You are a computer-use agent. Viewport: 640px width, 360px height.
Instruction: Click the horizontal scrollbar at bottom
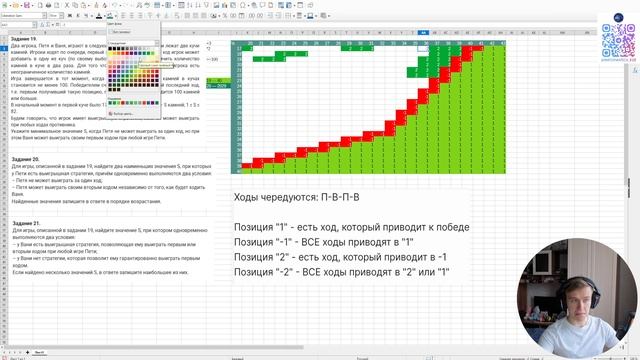tap(155, 347)
